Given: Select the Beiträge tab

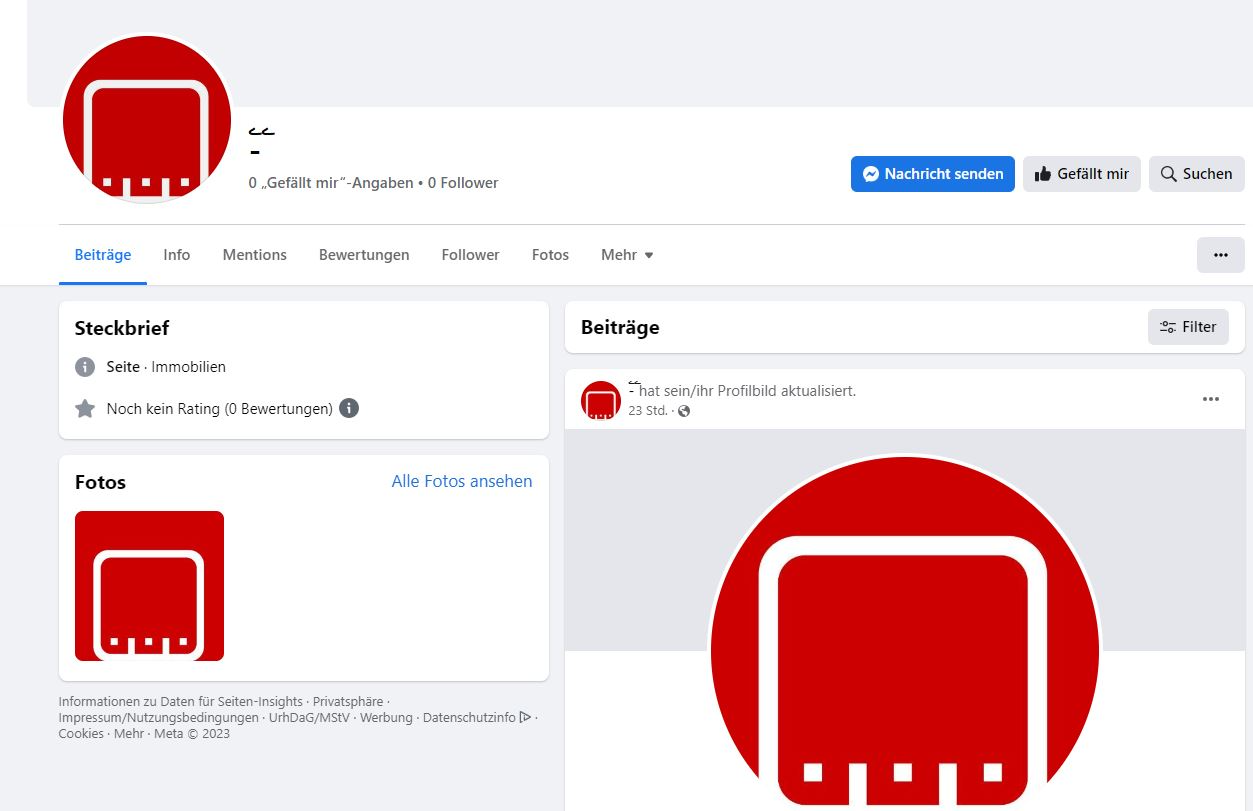Looking at the screenshot, I should (103, 255).
